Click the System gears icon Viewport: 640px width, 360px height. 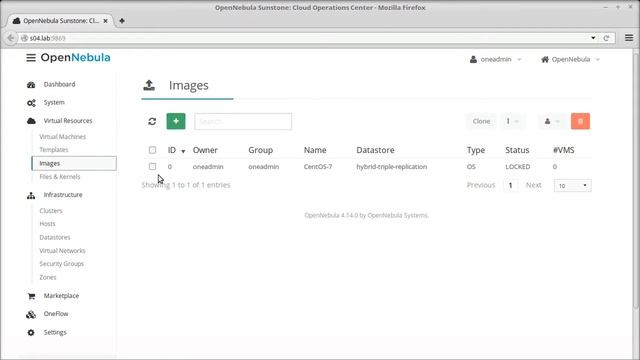31,103
